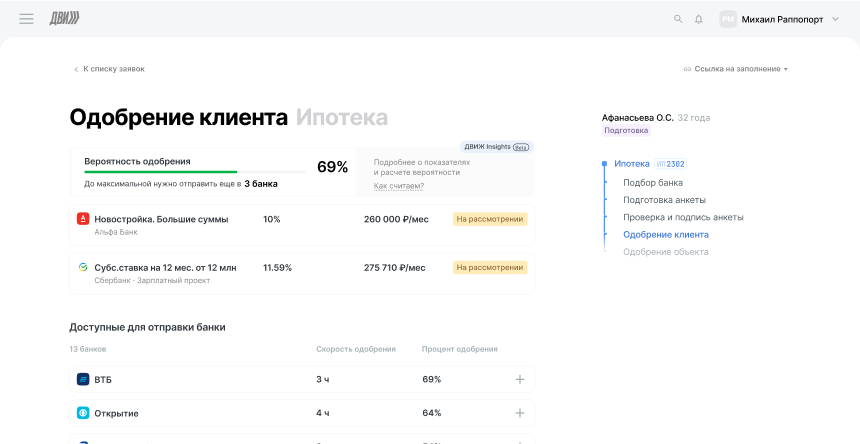The width and height of the screenshot is (860, 444).
Task: Click the ВТБ bank logo
Action: pyautogui.click(x=83, y=379)
